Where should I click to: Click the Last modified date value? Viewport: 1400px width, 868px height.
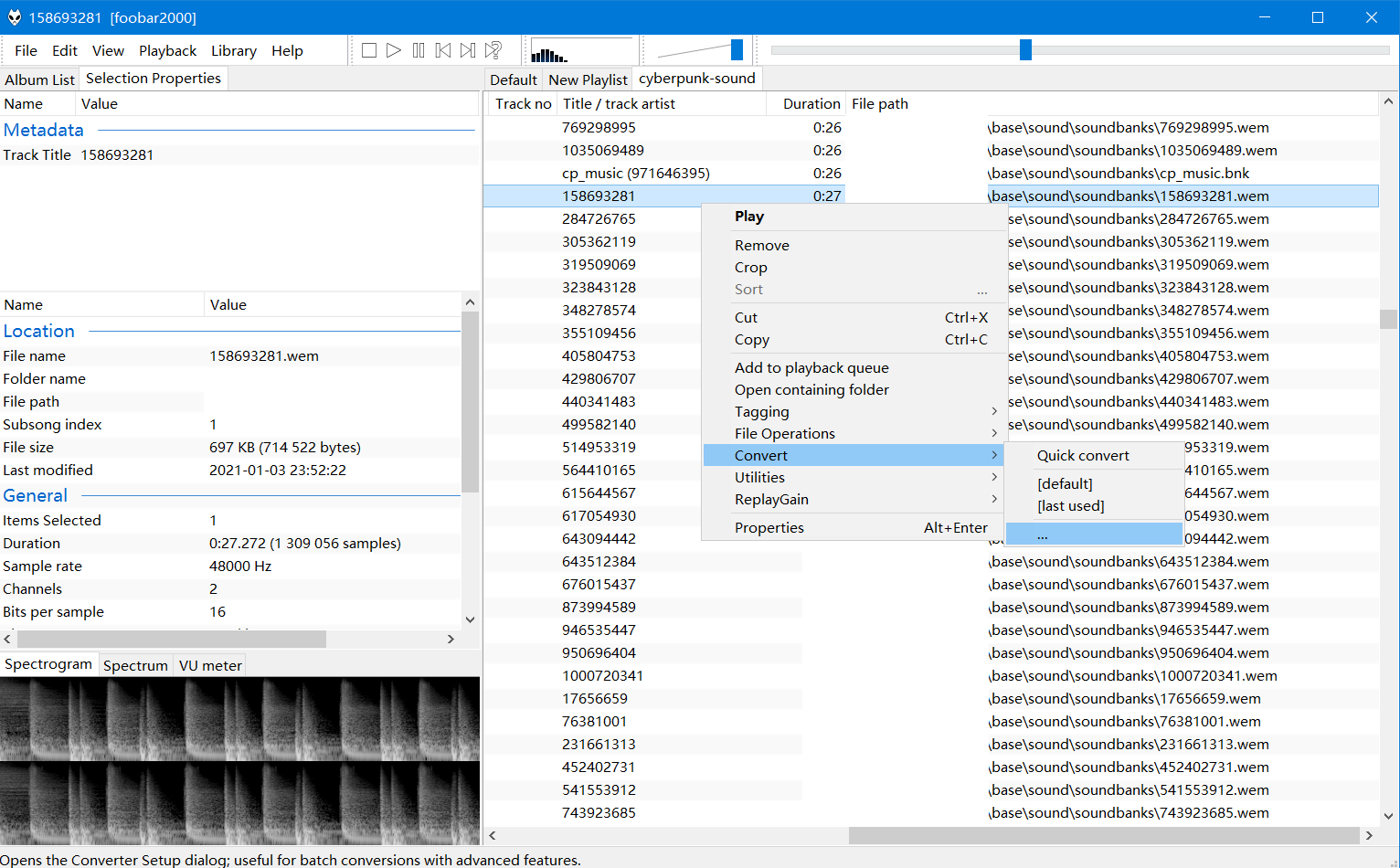(x=278, y=470)
